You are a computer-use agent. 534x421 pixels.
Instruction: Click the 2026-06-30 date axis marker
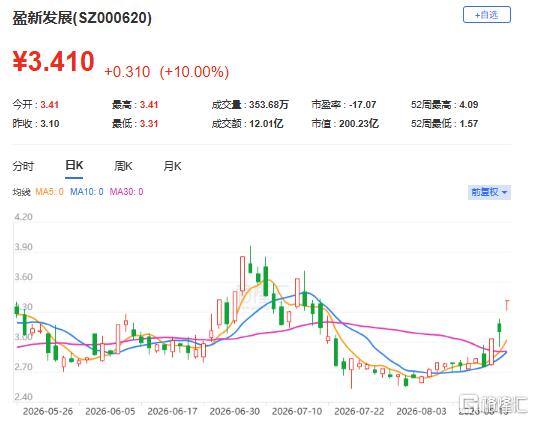(x=235, y=411)
